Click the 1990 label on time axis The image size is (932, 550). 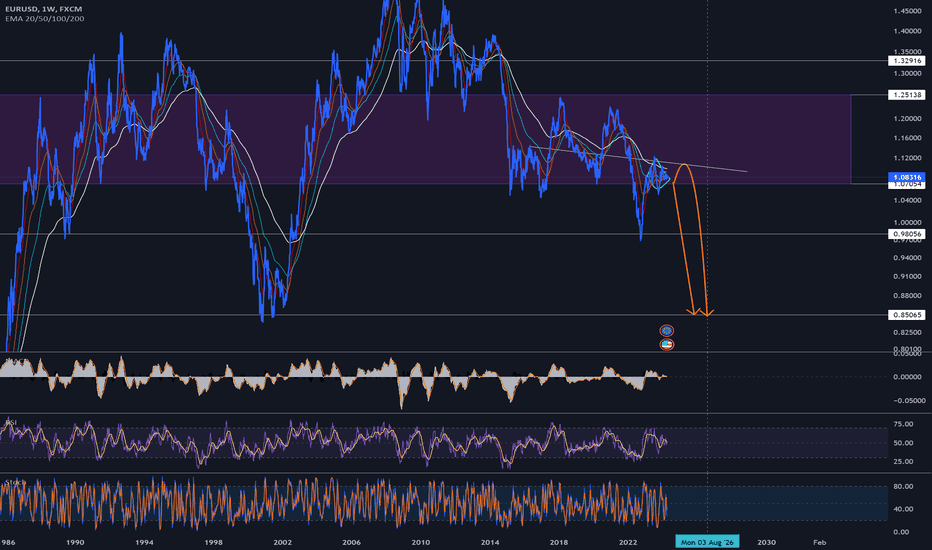pos(75,542)
